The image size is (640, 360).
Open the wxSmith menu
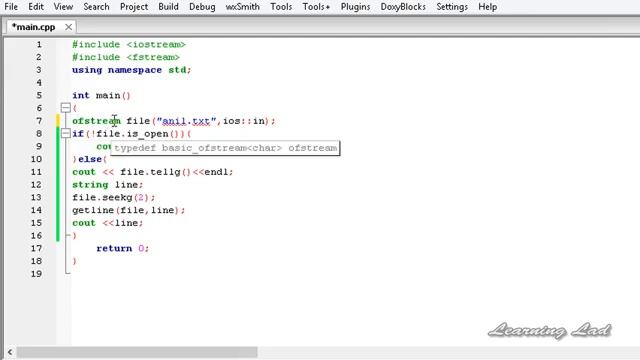click(242, 7)
